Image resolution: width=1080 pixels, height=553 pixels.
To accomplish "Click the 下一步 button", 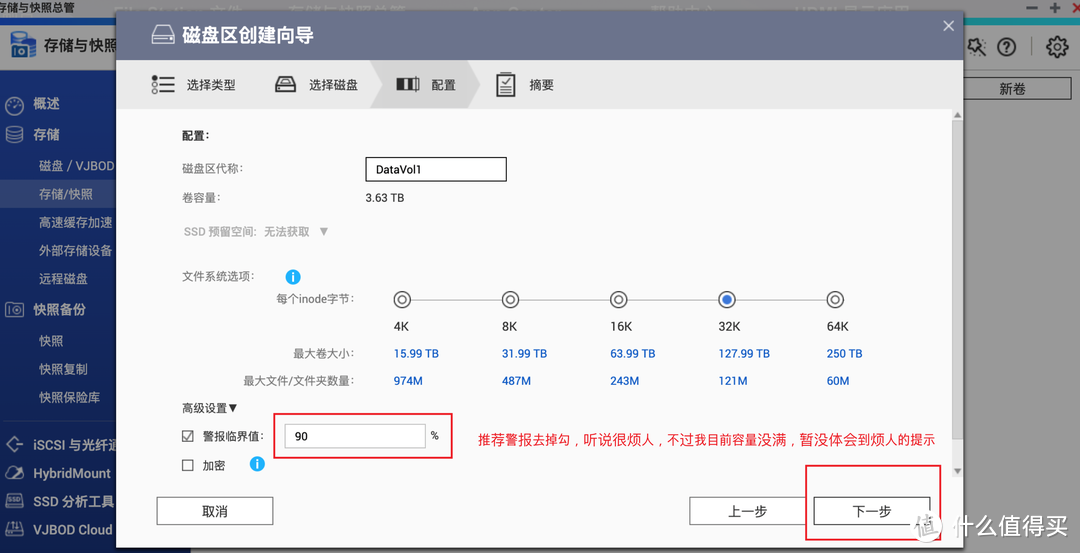I will 872,511.
